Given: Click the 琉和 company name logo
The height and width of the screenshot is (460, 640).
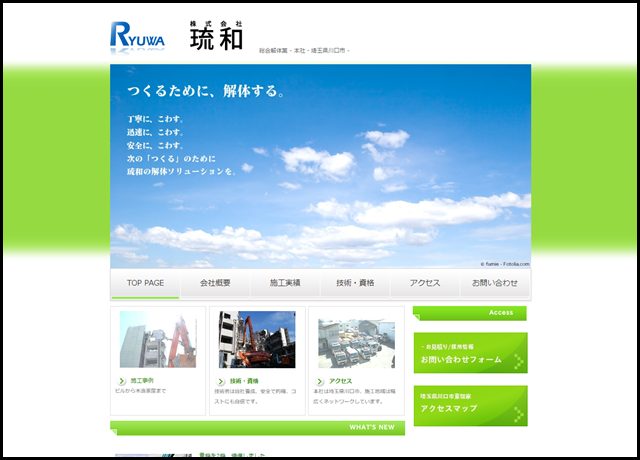Looking at the screenshot, I should tap(216, 36).
